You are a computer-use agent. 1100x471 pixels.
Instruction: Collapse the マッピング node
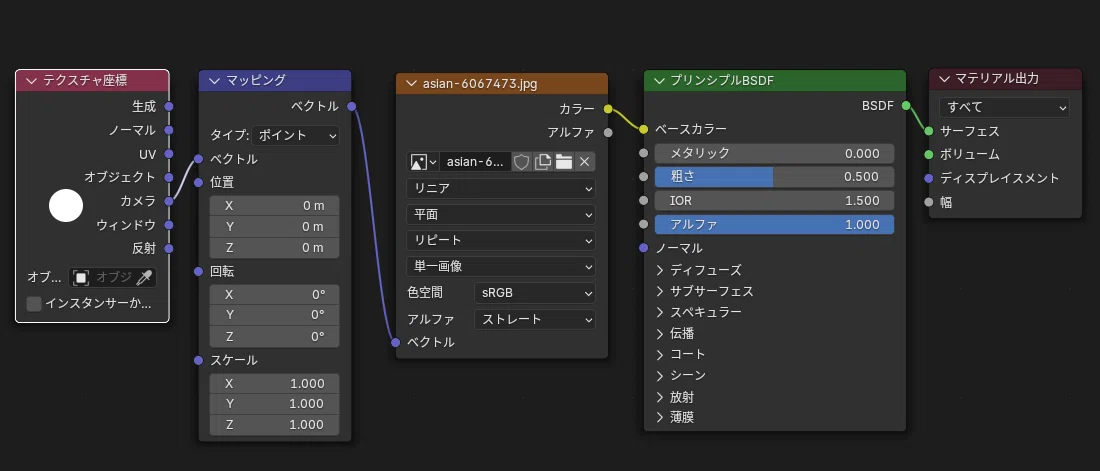[x=214, y=80]
